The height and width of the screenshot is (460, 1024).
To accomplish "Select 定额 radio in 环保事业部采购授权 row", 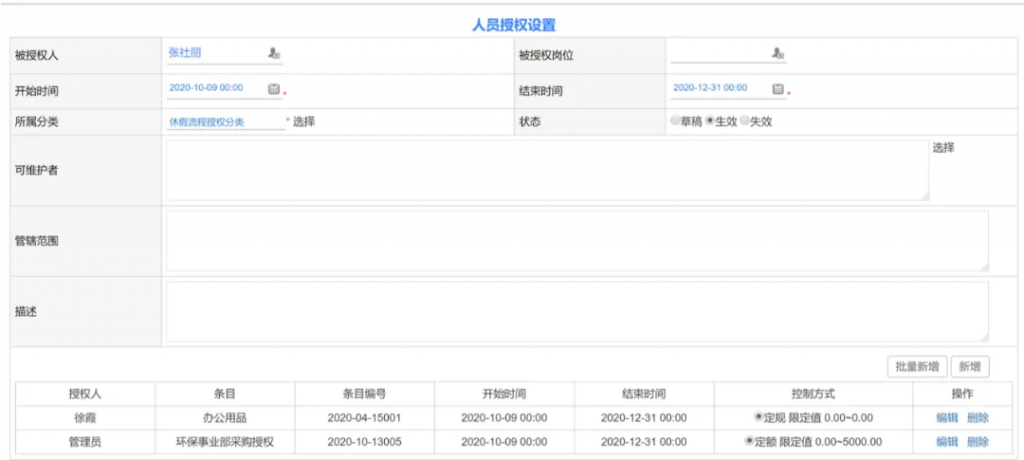I will tap(750, 441).
